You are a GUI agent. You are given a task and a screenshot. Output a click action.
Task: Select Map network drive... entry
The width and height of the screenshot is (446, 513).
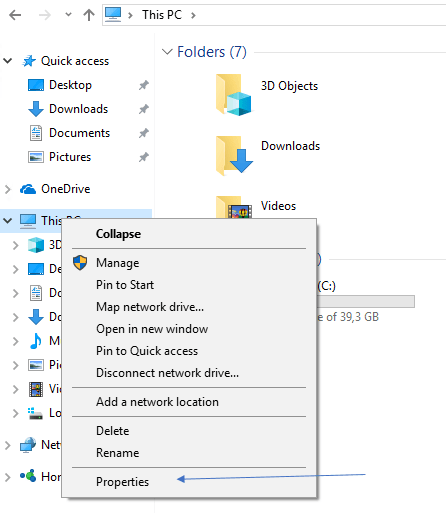pyautogui.click(x=189, y=307)
